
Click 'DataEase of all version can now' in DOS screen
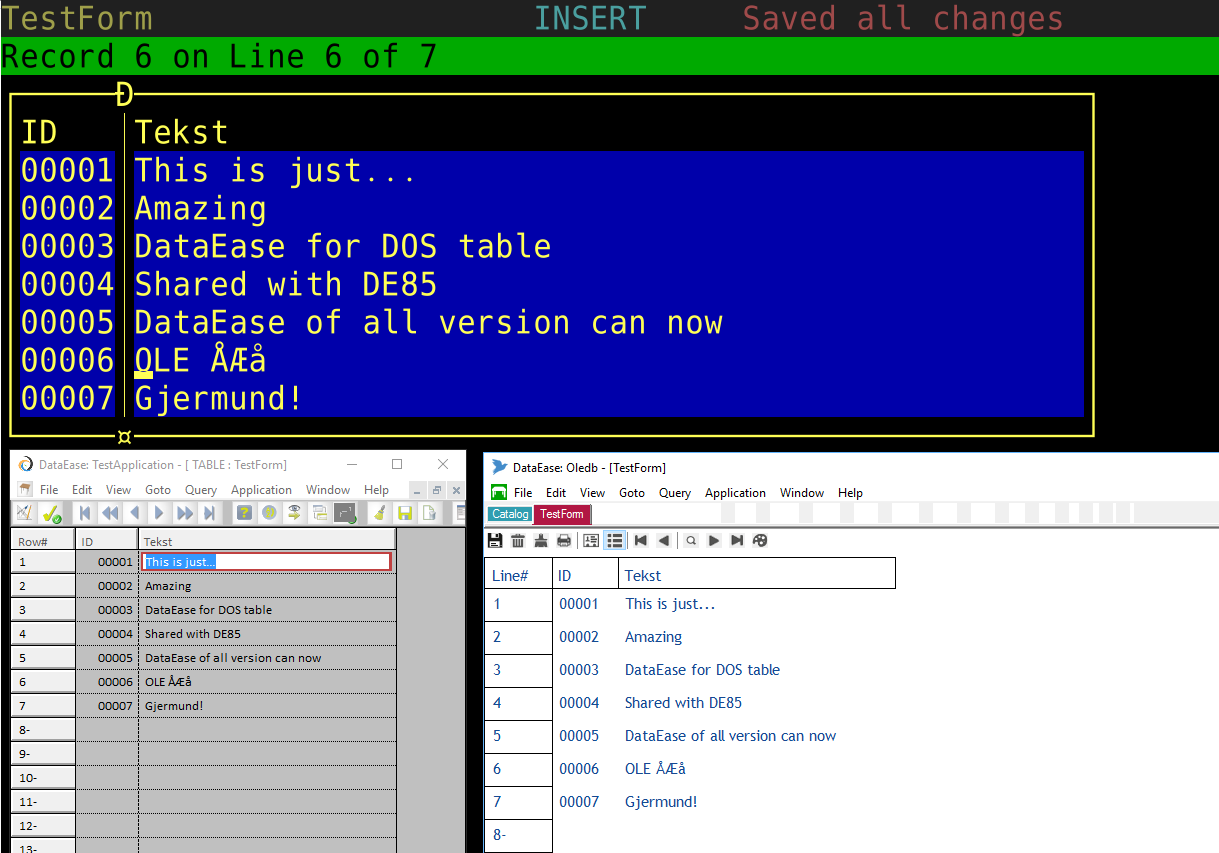(429, 323)
